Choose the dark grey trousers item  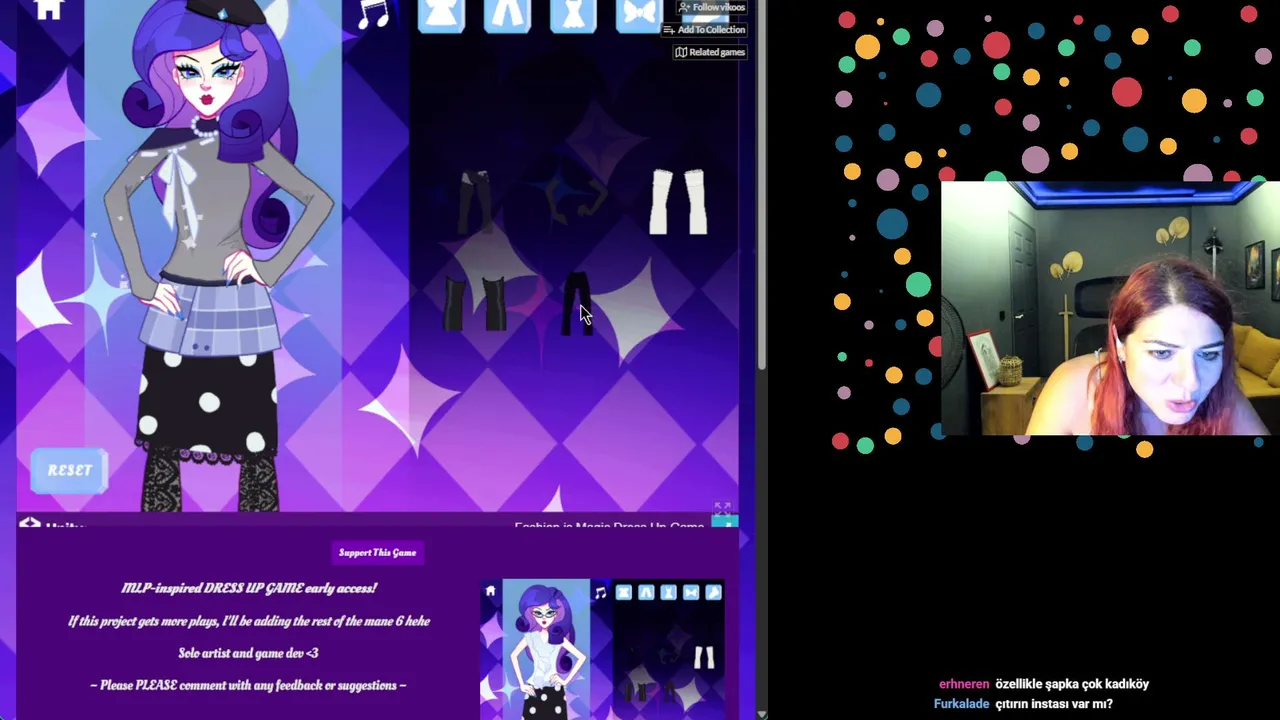click(476, 201)
